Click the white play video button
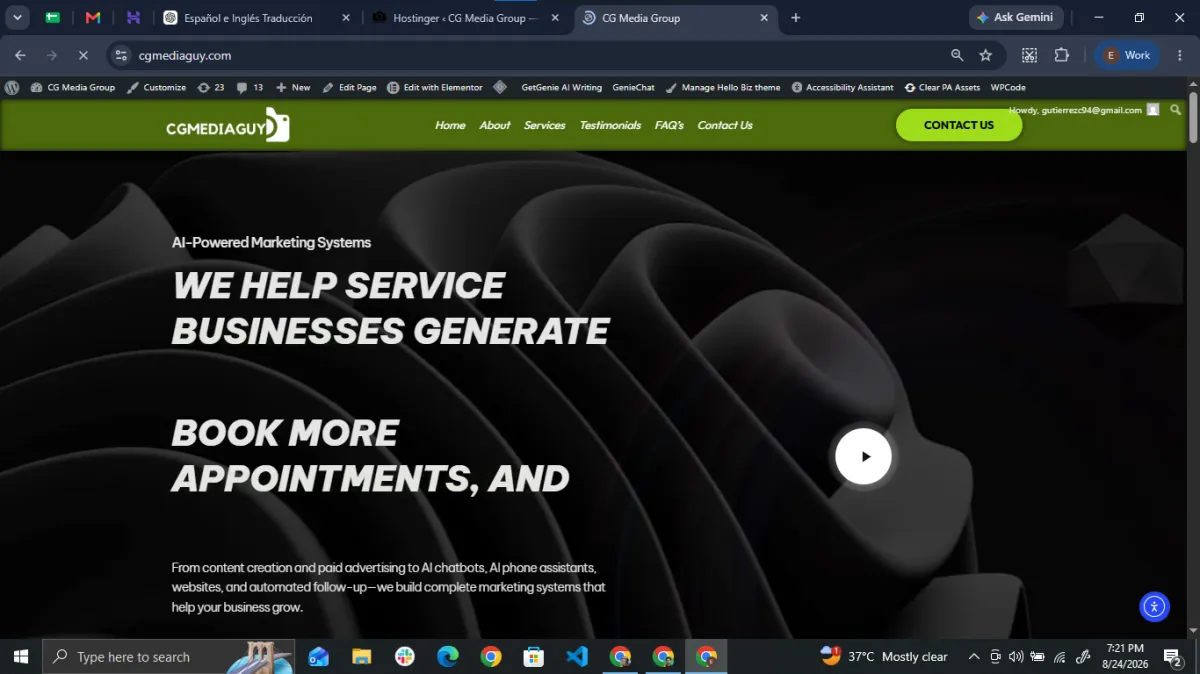The image size is (1200, 674). coord(863,456)
